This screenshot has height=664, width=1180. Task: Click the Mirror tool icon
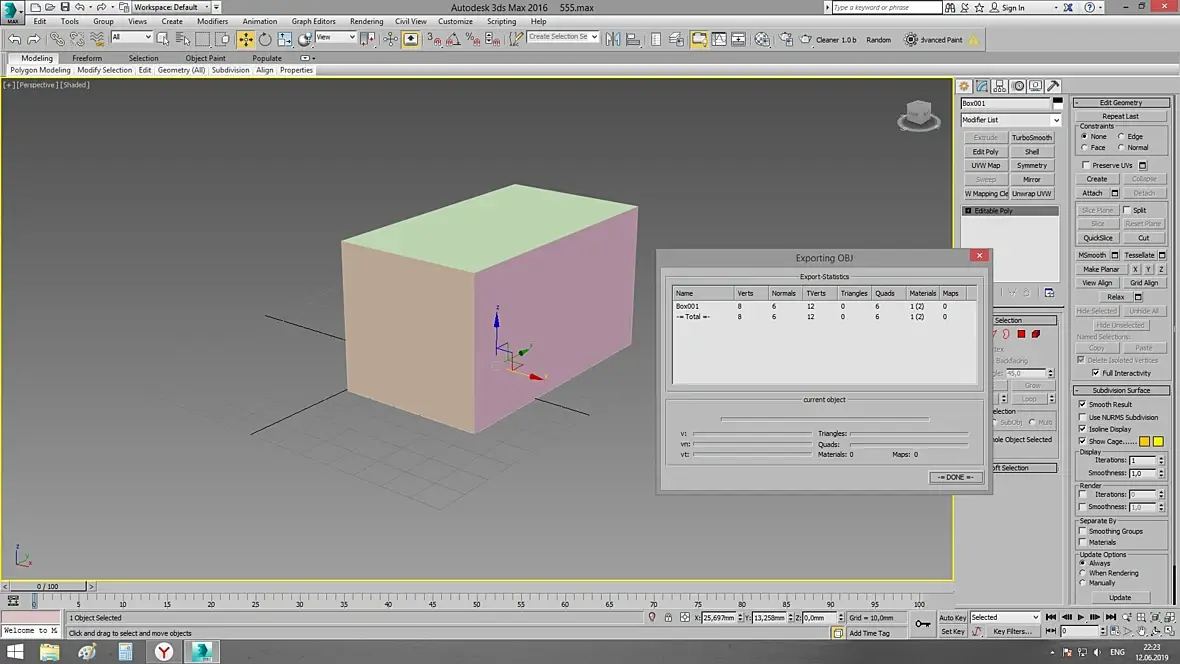click(613, 39)
